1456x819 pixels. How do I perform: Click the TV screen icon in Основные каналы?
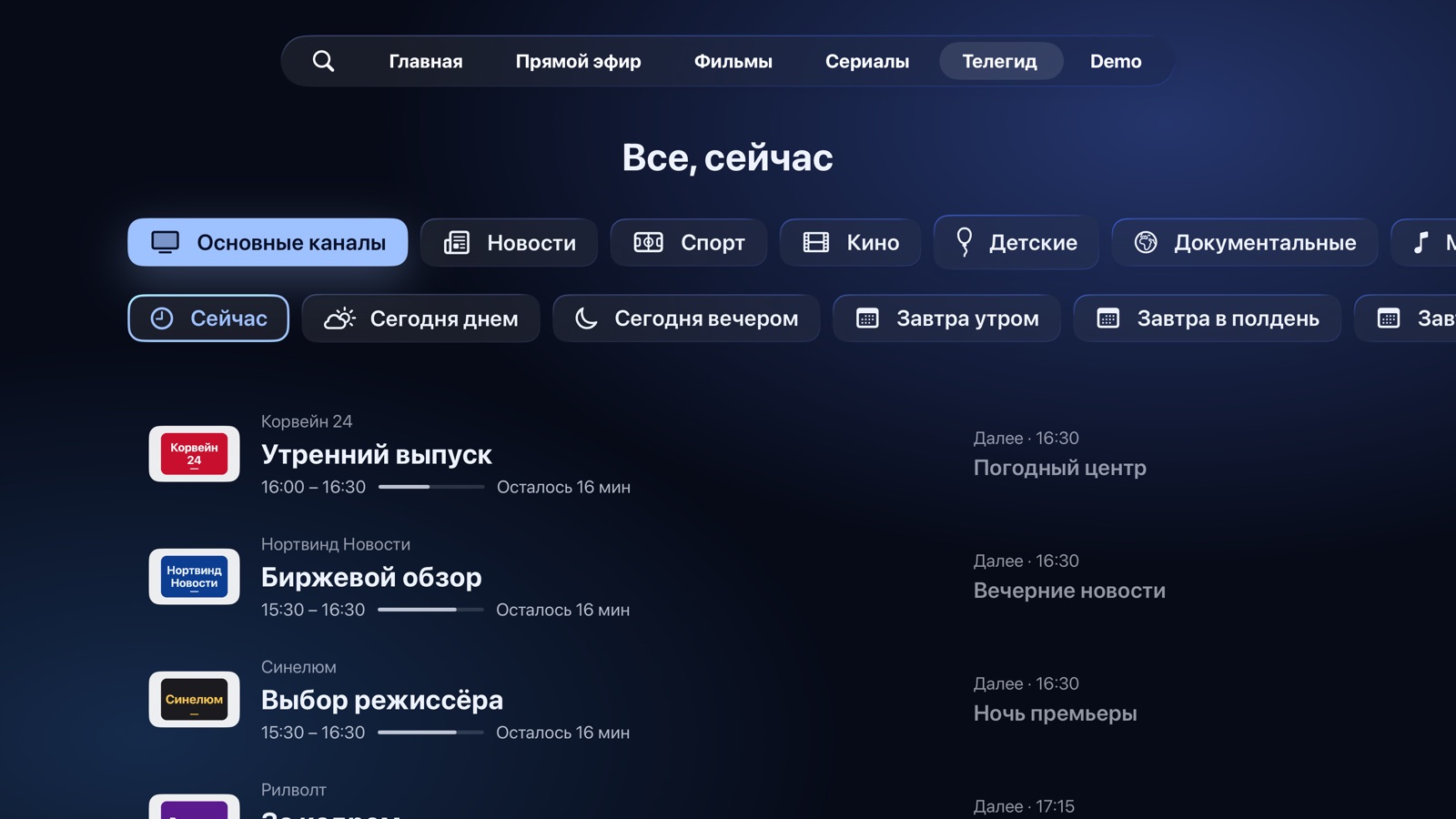pos(166,242)
